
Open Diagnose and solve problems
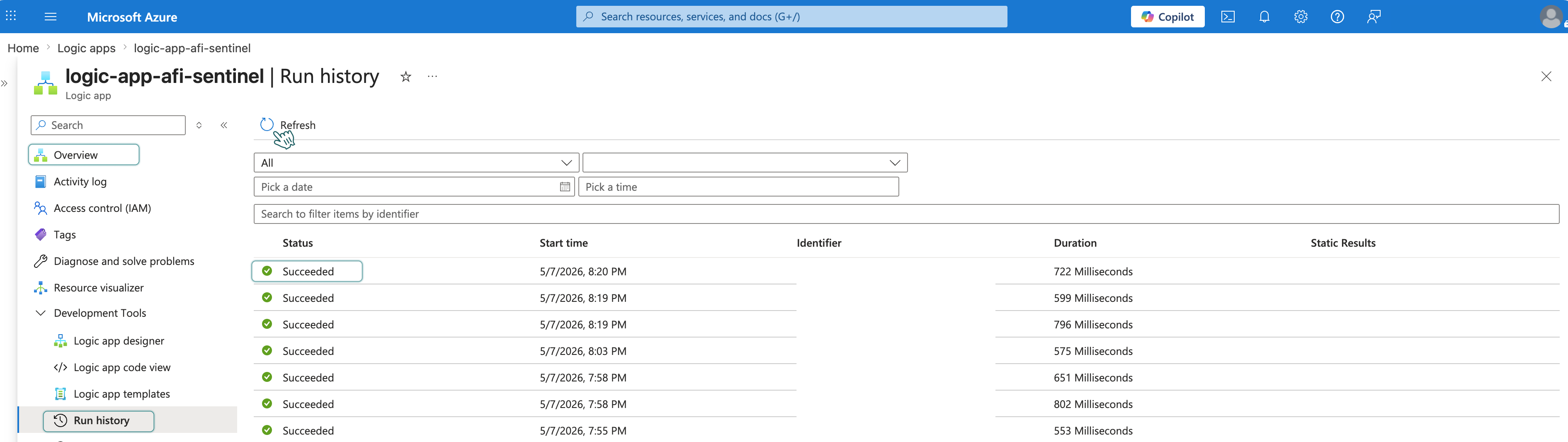click(x=124, y=261)
